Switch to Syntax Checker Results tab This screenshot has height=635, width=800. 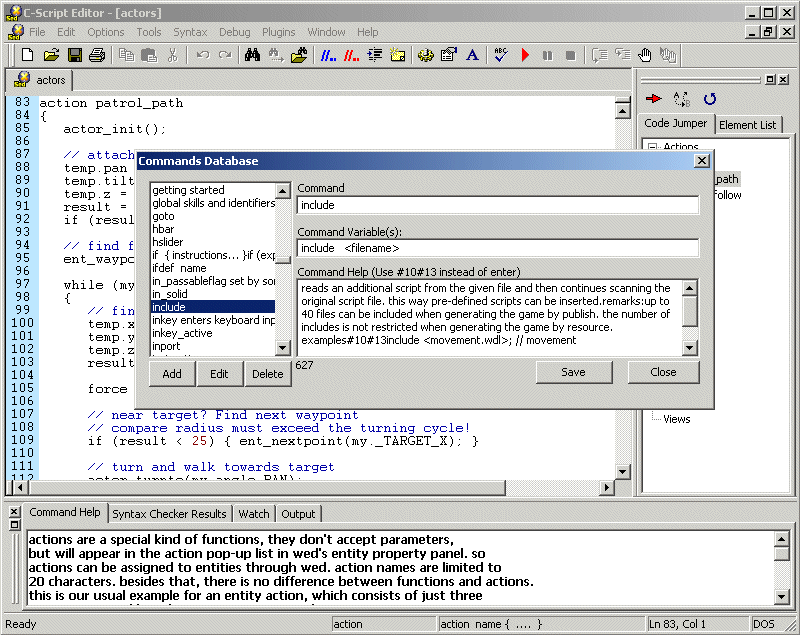point(169,513)
